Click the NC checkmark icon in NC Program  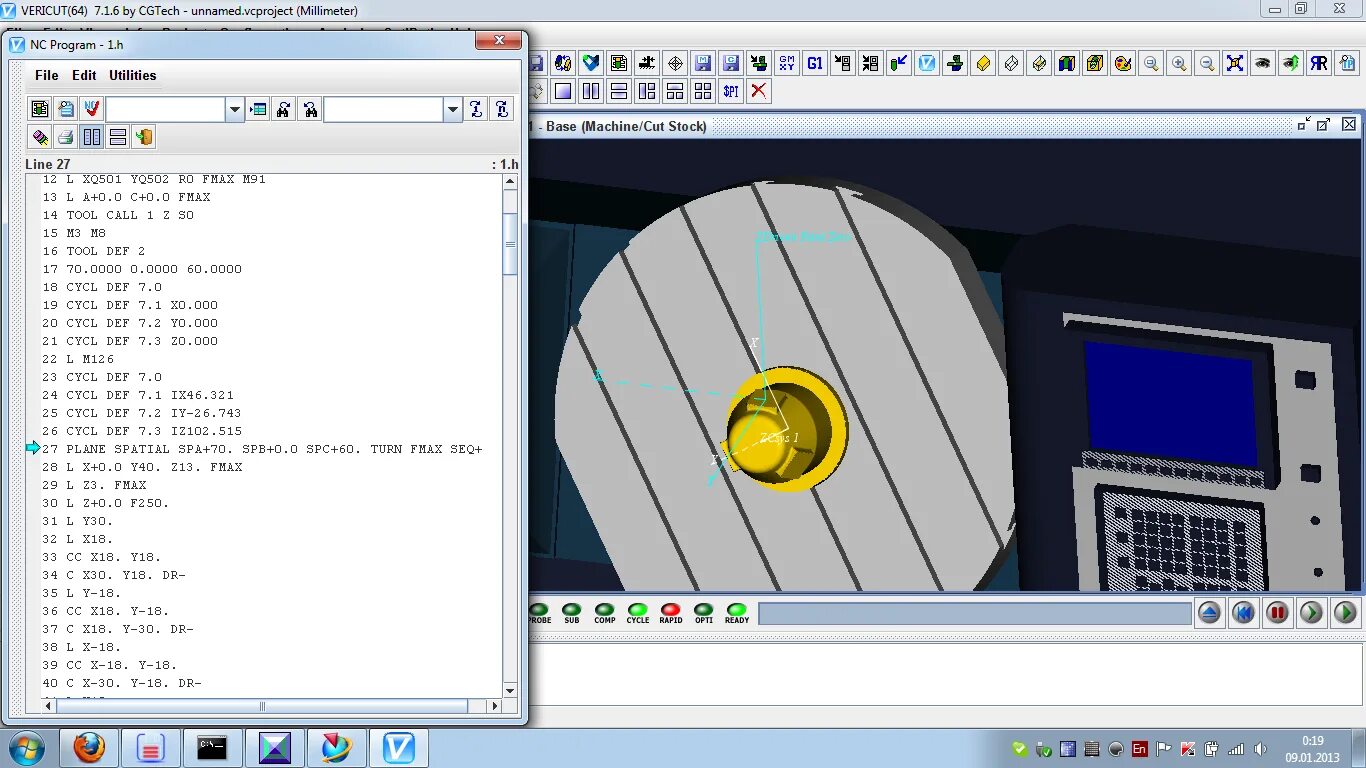[x=92, y=109]
